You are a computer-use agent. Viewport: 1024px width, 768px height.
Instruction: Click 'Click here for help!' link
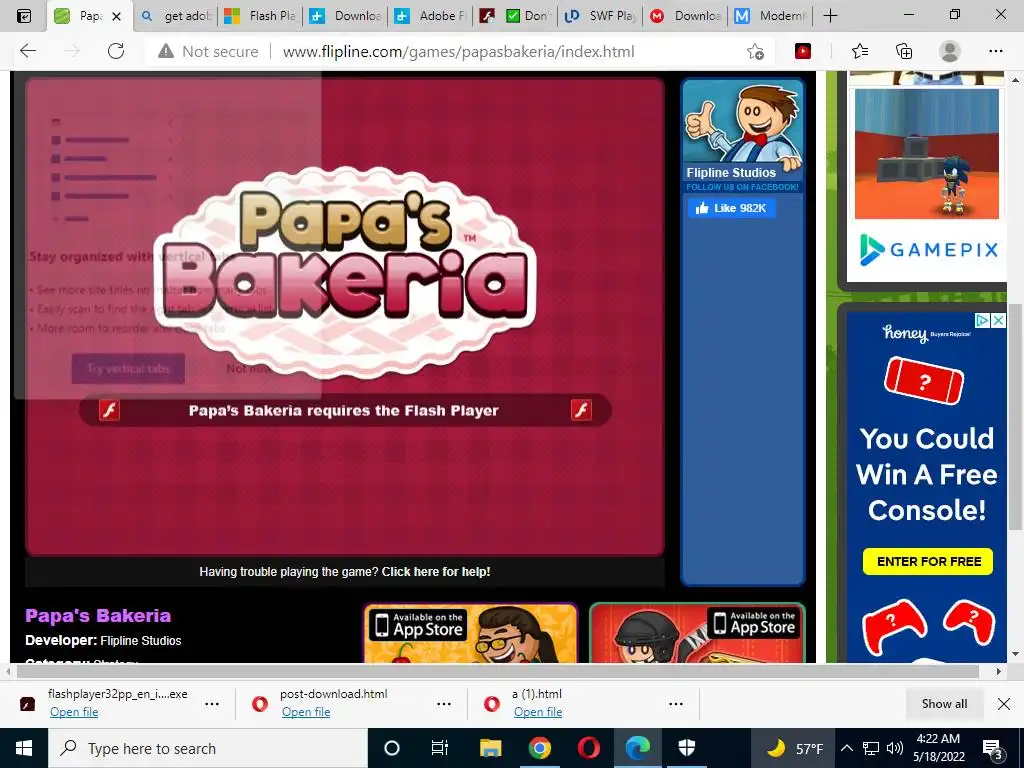pos(436,571)
